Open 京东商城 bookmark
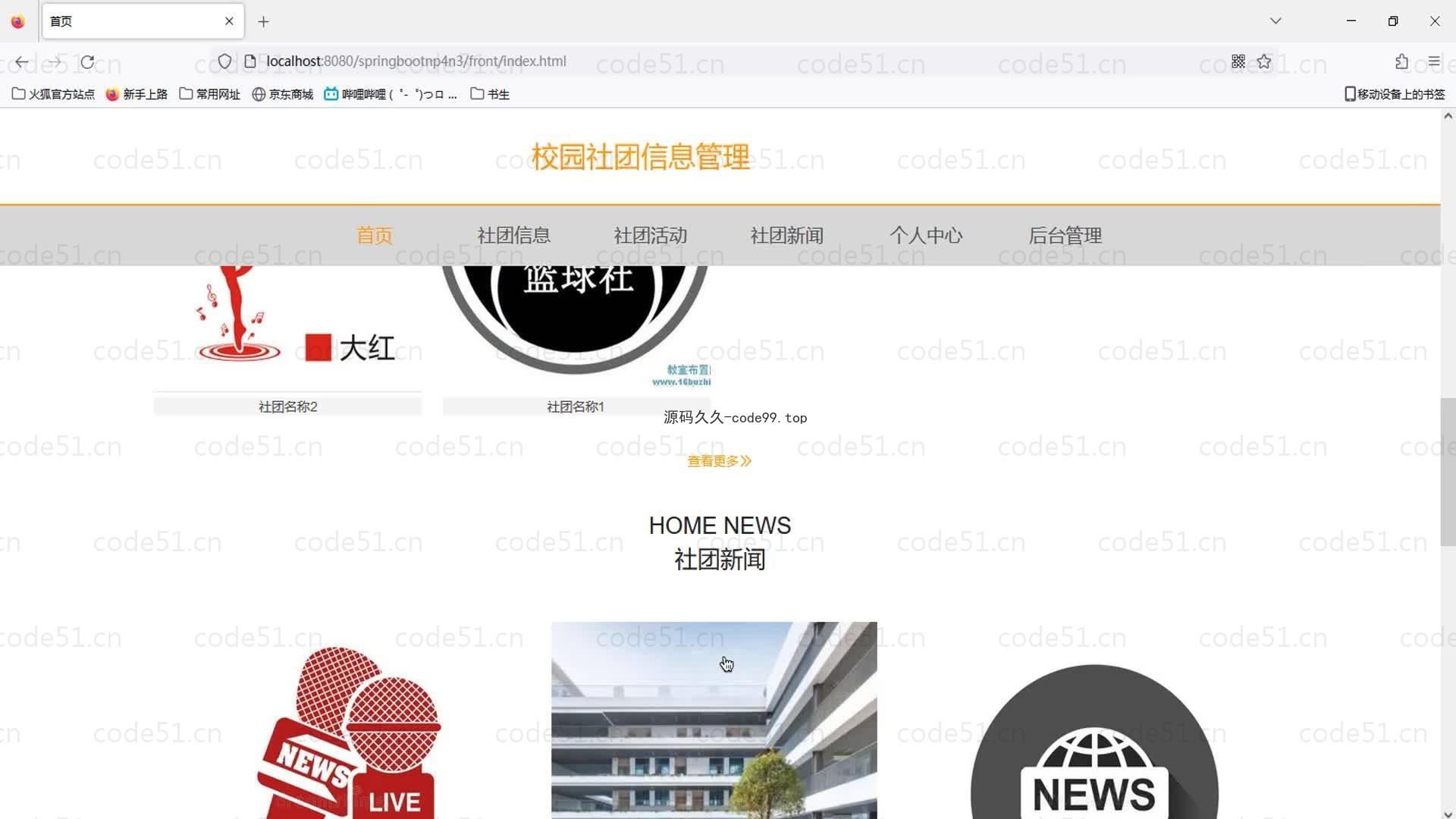The image size is (1456, 819). (282, 94)
